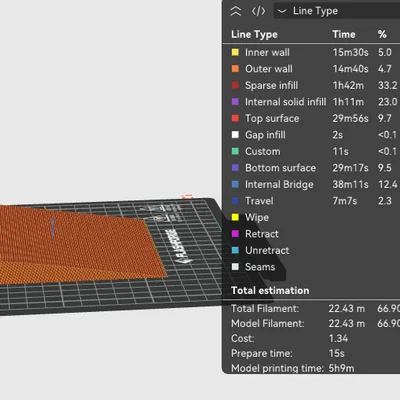Screen dimensions: 400x400
Task: Click the Prepare time value 15s
Action: click(x=337, y=353)
